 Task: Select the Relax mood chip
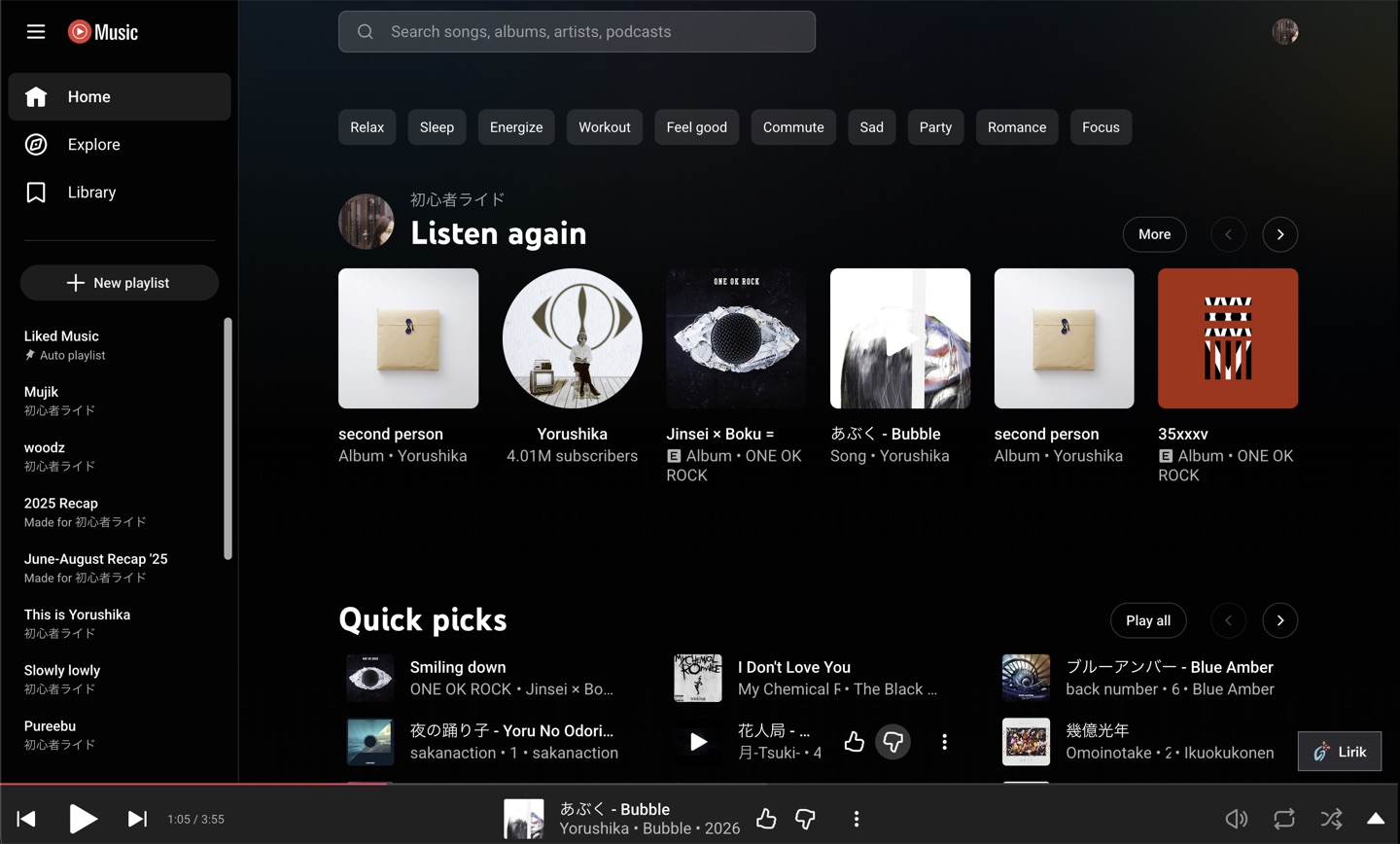click(x=367, y=127)
